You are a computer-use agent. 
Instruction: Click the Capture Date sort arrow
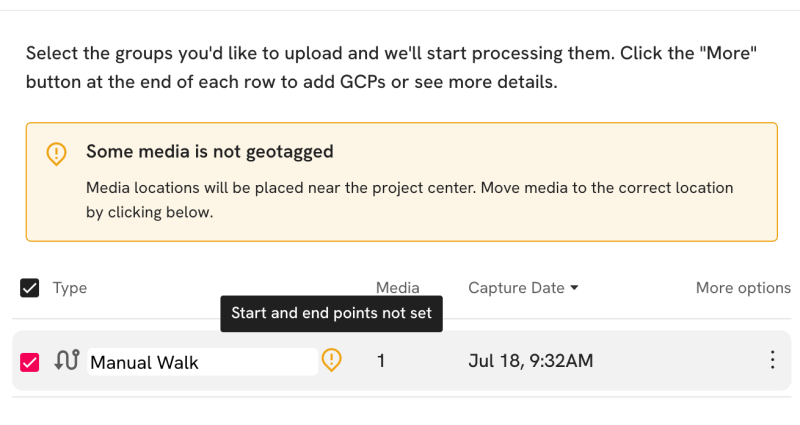click(x=574, y=288)
